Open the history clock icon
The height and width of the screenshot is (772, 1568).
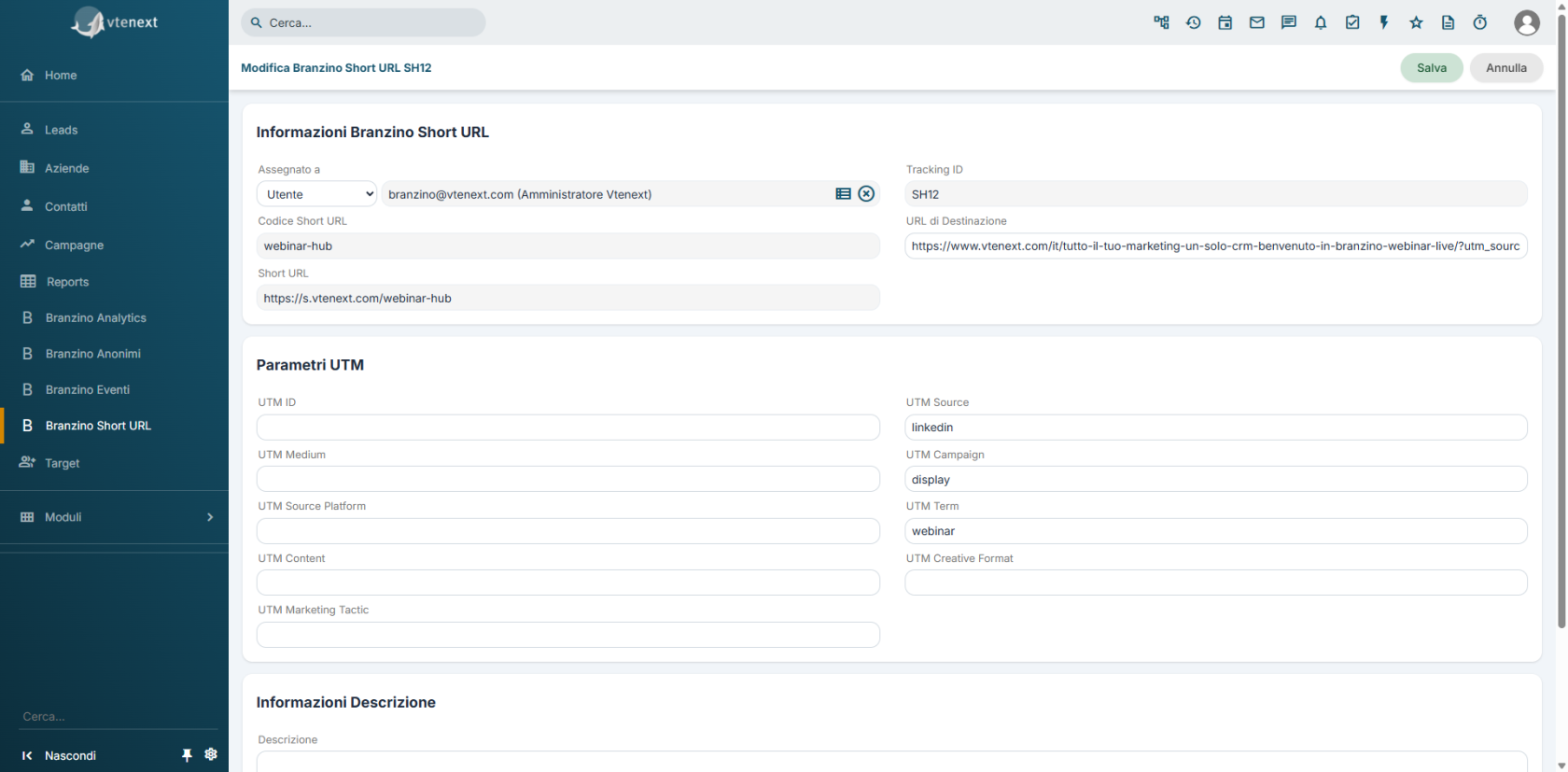click(1194, 22)
